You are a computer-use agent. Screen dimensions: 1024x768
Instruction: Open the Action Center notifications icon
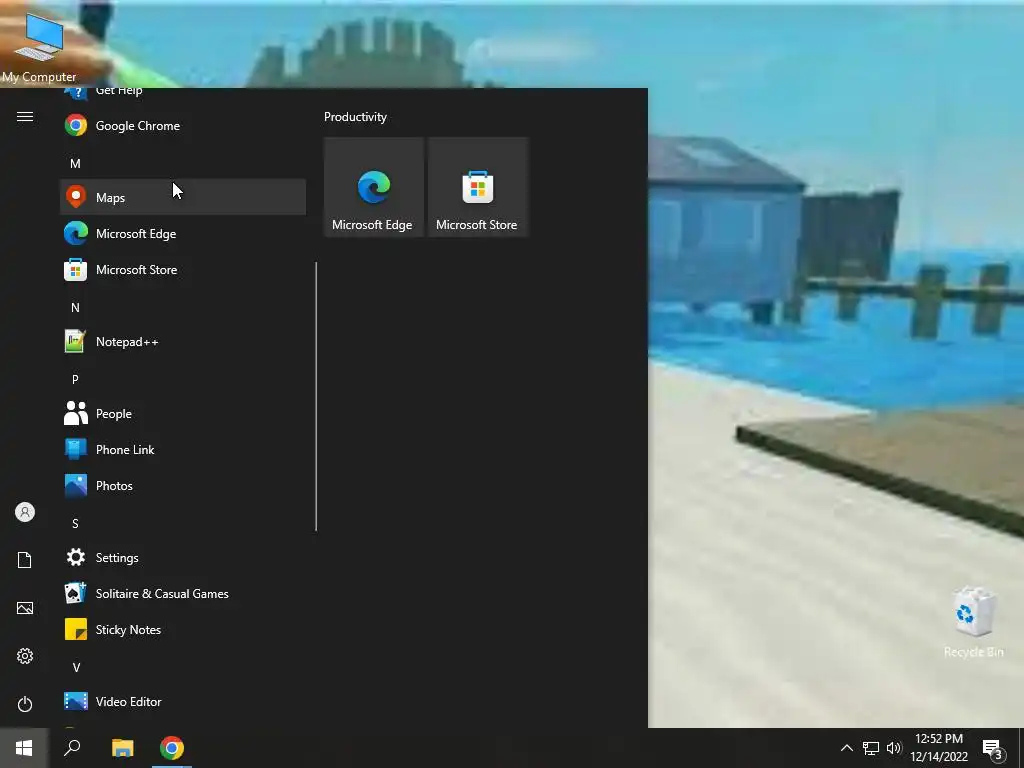pos(992,748)
